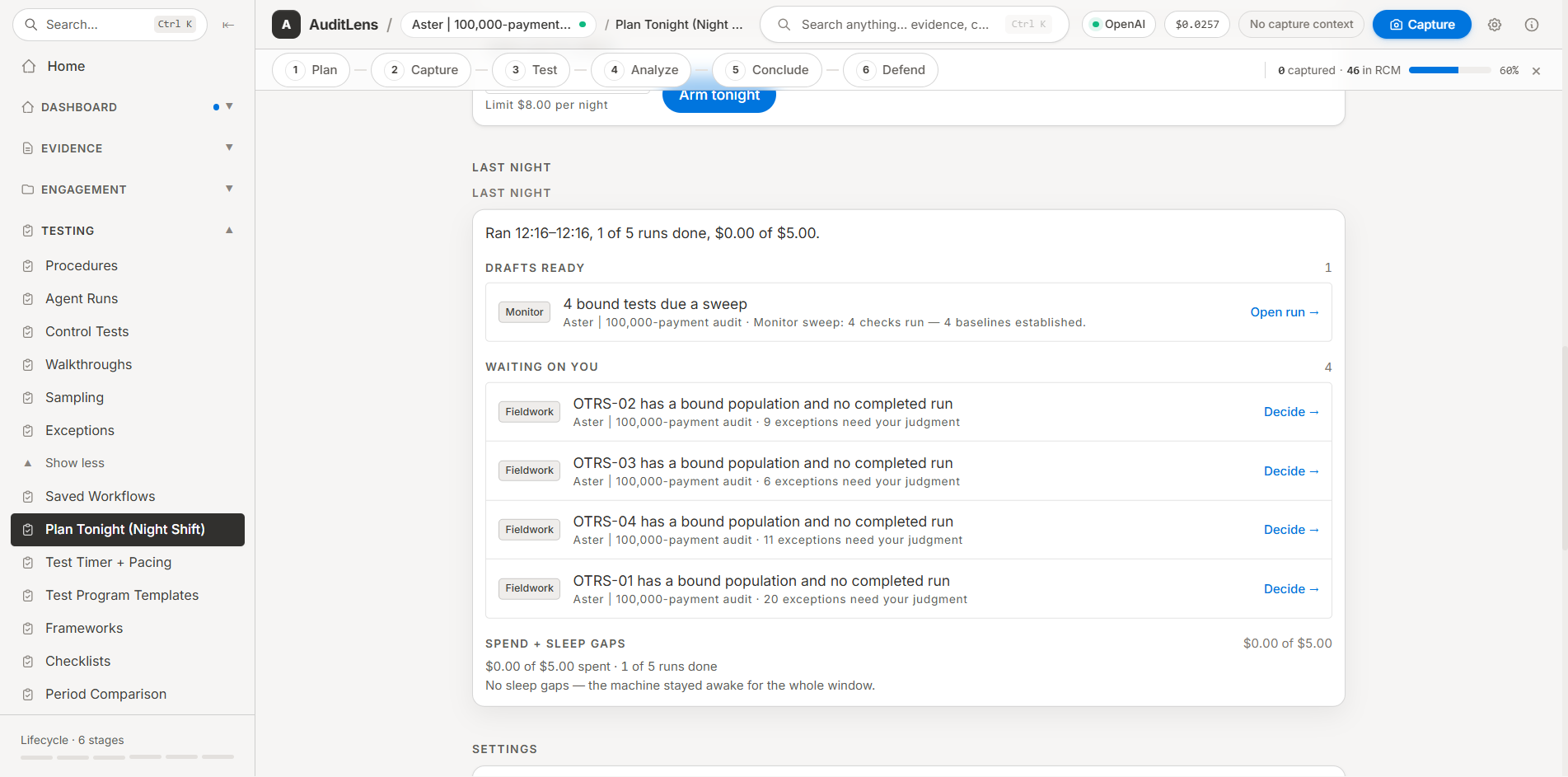Click the Checklists clipboard icon
This screenshot has height=777, width=1568.
(28, 662)
